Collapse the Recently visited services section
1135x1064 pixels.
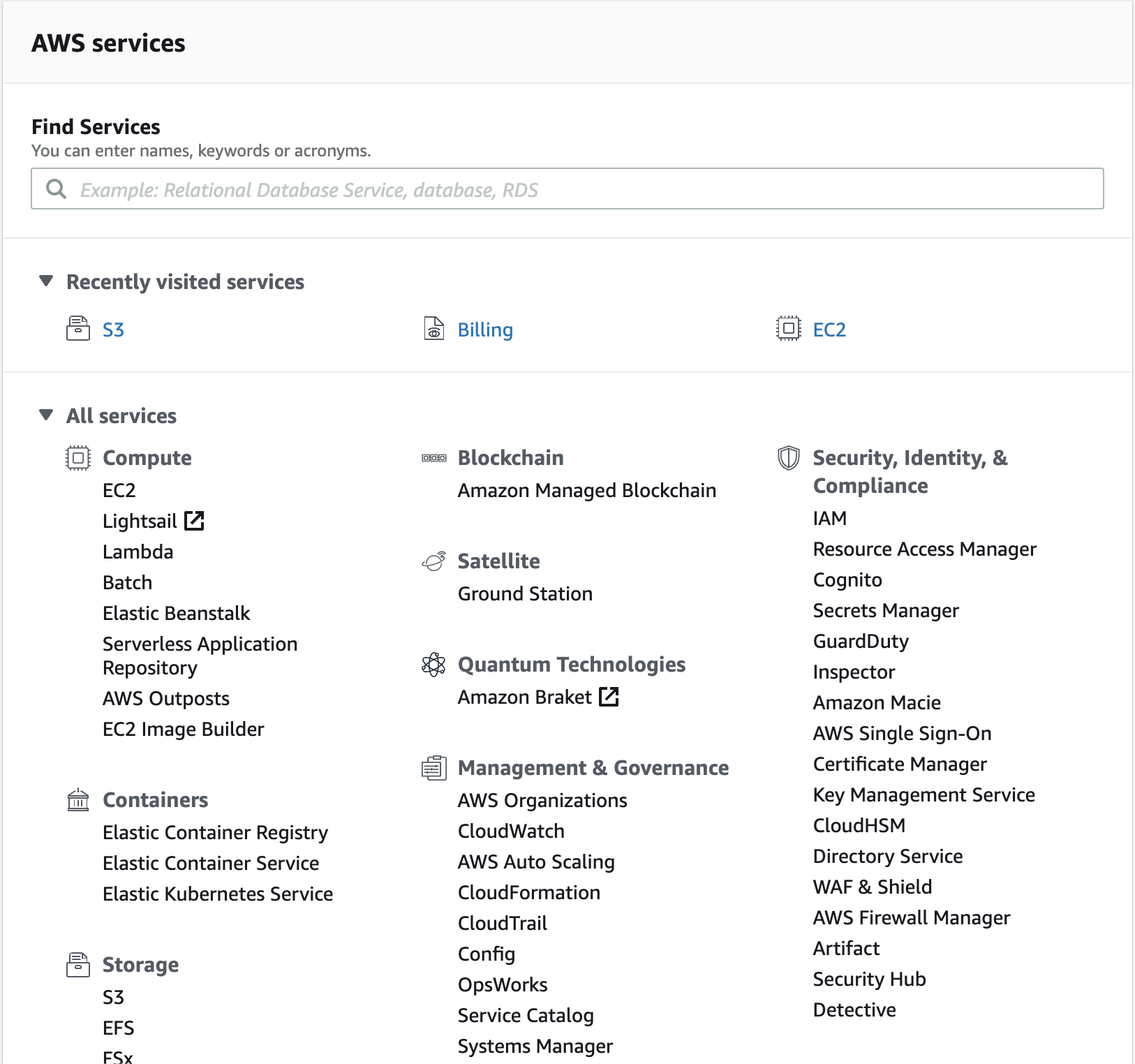pos(46,281)
